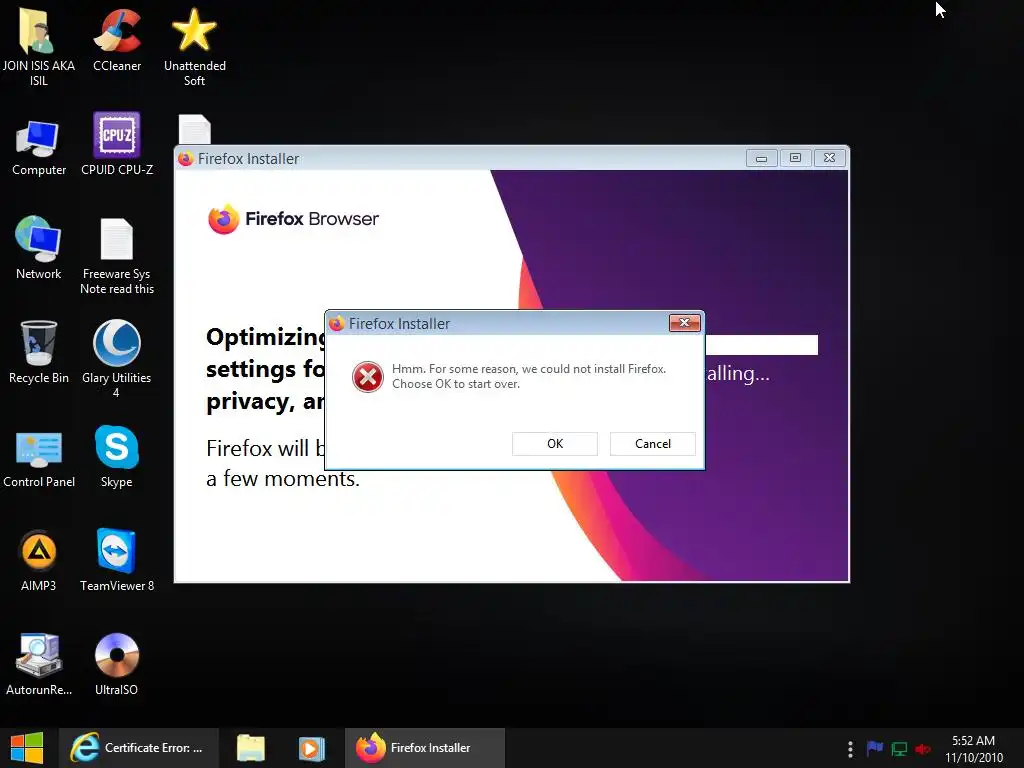Select the Freeware Sys Note text file
Screen dimensions: 1024x768
117,256
